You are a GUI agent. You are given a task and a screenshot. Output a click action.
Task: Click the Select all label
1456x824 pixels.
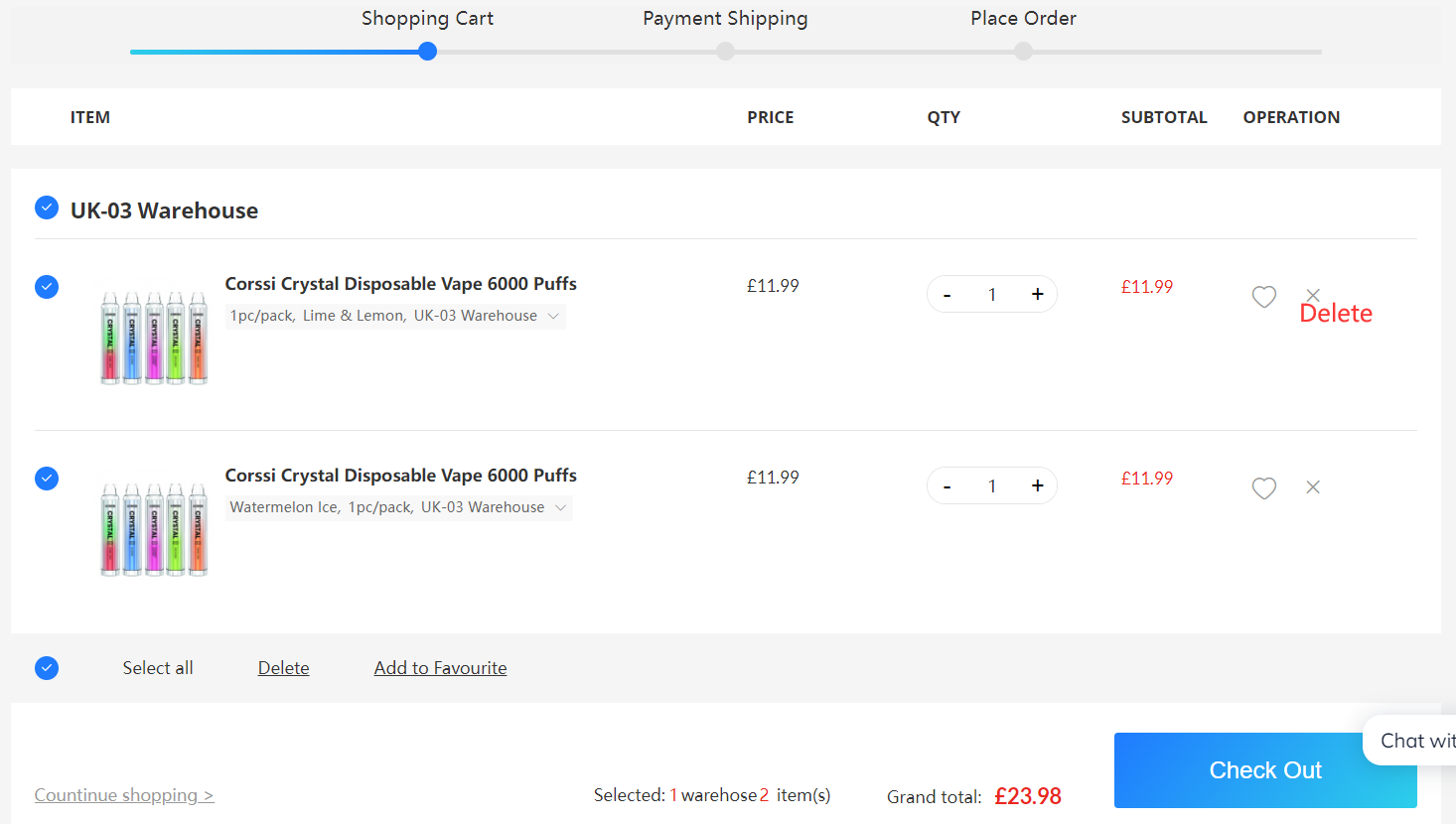tap(158, 668)
